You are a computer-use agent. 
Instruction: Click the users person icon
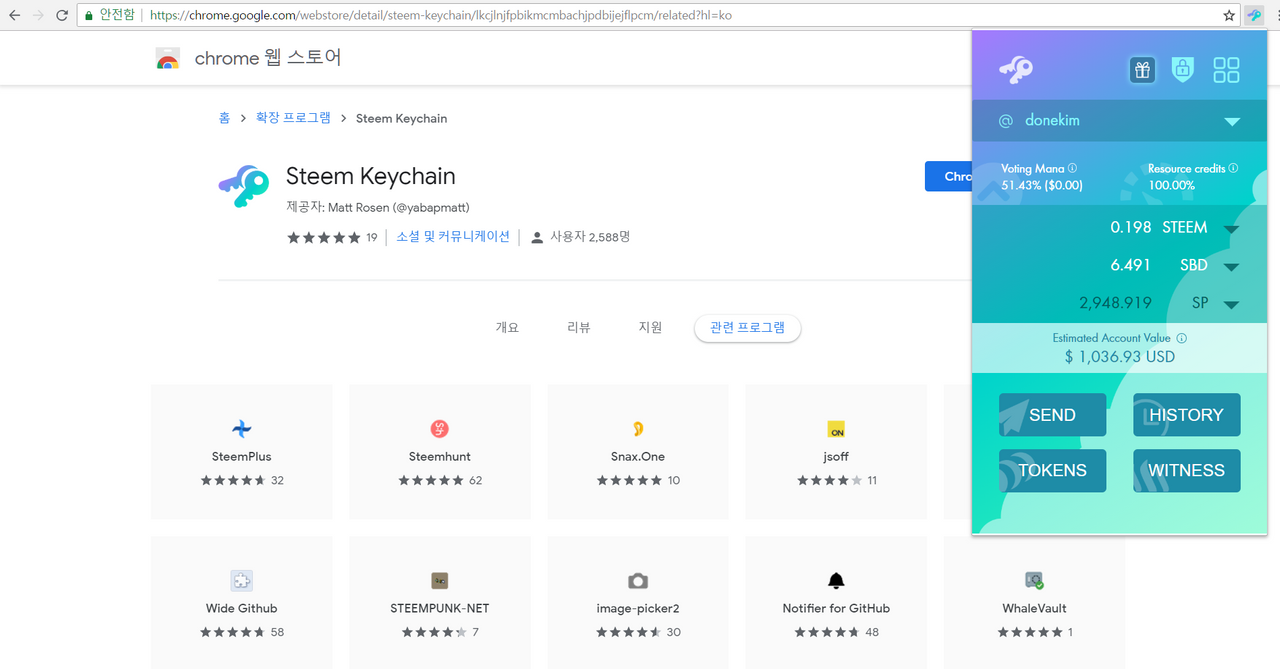(x=537, y=238)
